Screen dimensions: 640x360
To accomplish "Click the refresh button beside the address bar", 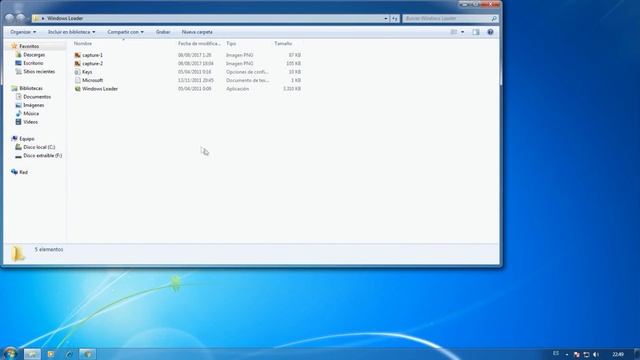I will click(x=394, y=18).
